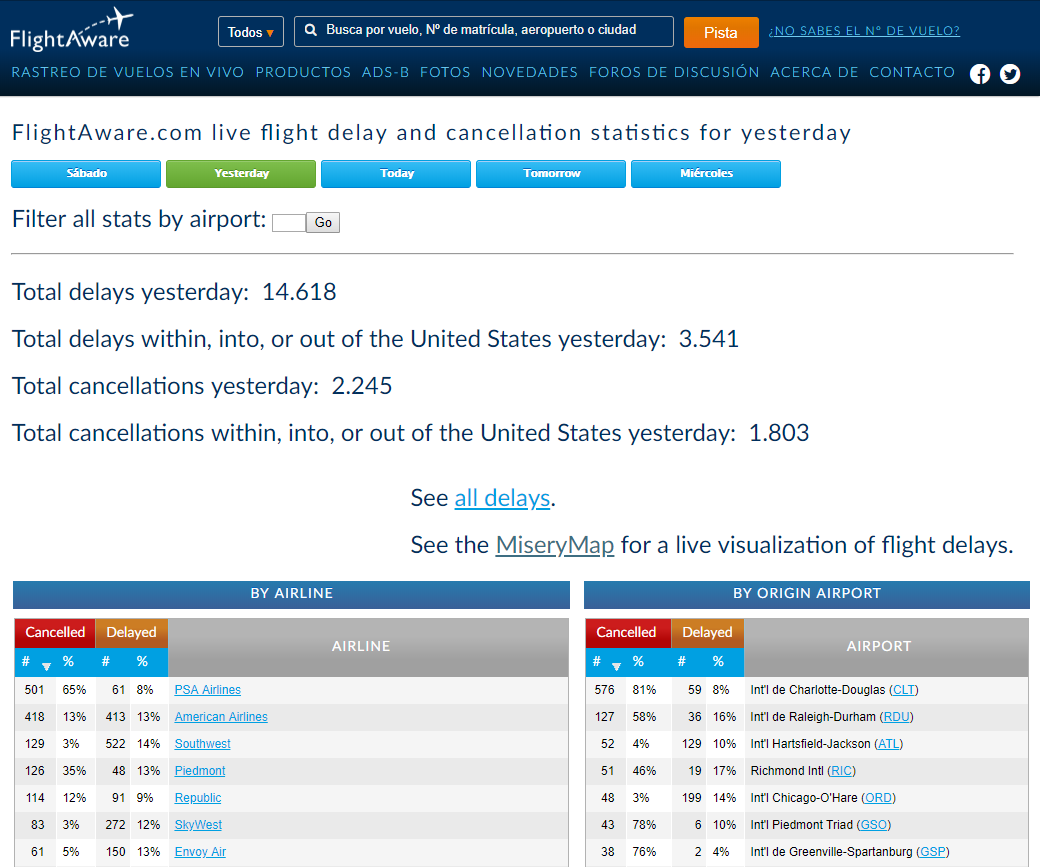The height and width of the screenshot is (867, 1040).
Task: Open the Fotos menu
Action: (x=445, y=72)
